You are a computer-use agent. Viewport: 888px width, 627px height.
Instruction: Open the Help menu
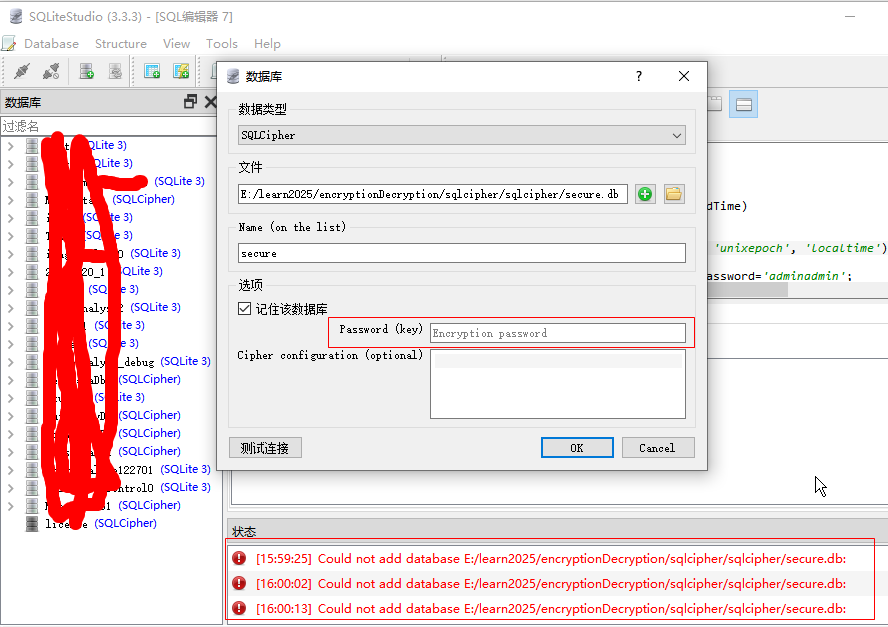267,44
